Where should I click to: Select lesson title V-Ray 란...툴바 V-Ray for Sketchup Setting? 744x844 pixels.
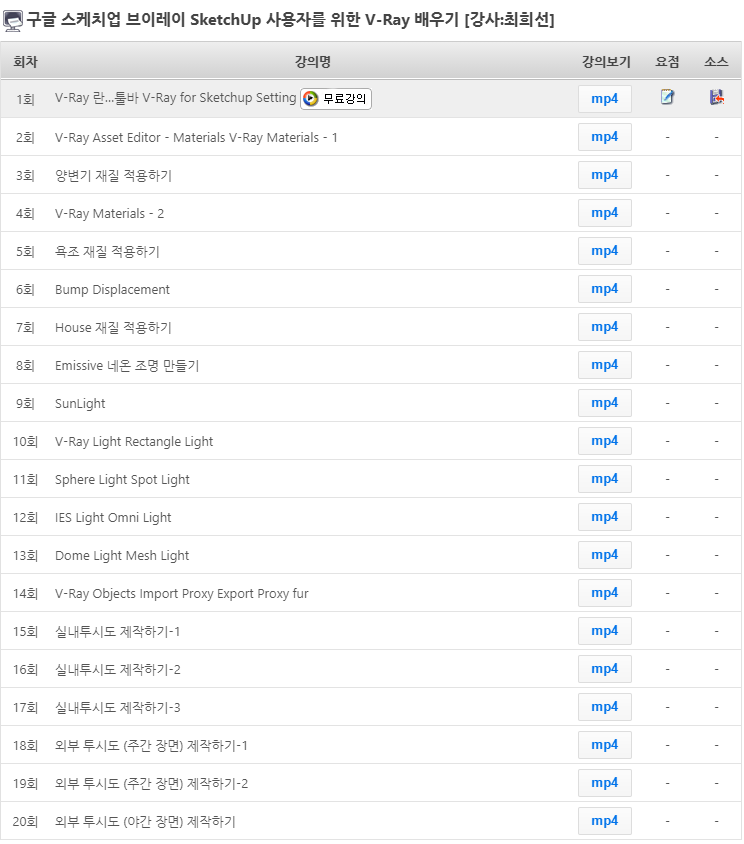pos(176,98)
